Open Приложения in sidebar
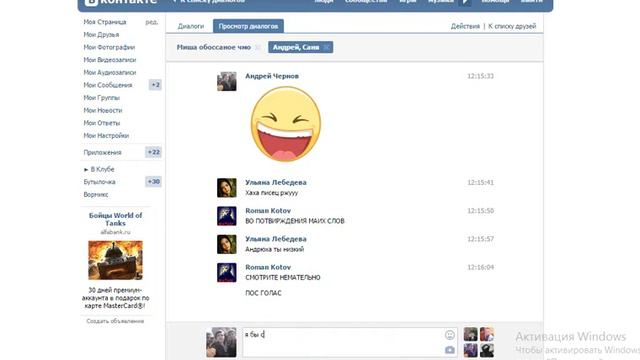Screen dimensions: 640x360 (x=102, y=153)
